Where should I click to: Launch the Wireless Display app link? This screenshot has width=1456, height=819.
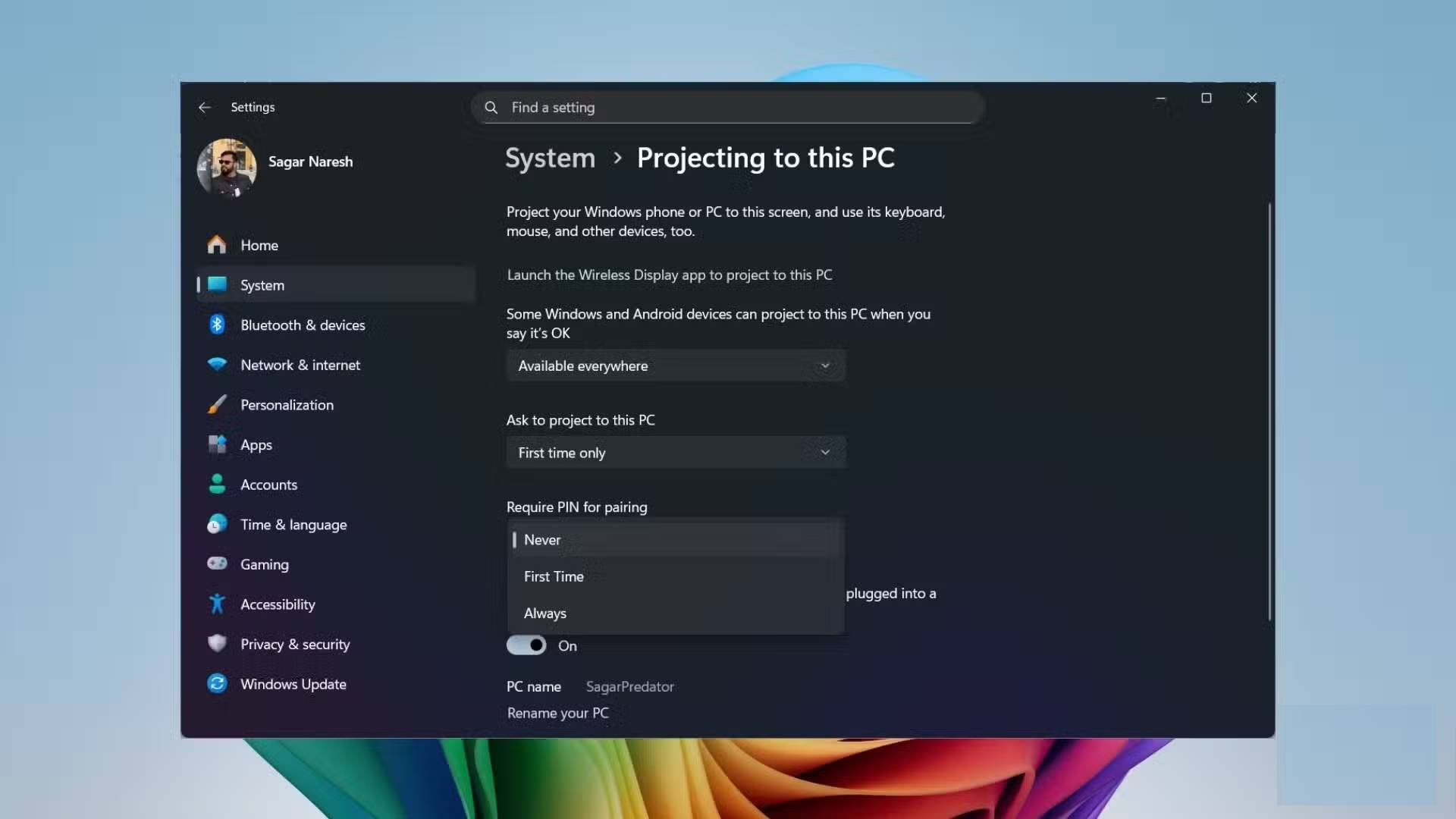pos(669,275)
